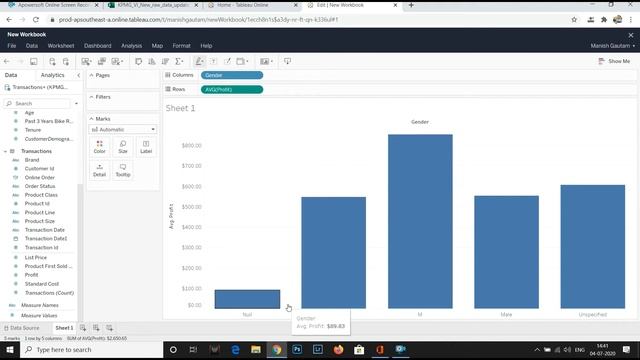Screen dimensions: 640x360
Task: Click the Pause Auto Updates toolbar icon
Action: click(66, 61)
